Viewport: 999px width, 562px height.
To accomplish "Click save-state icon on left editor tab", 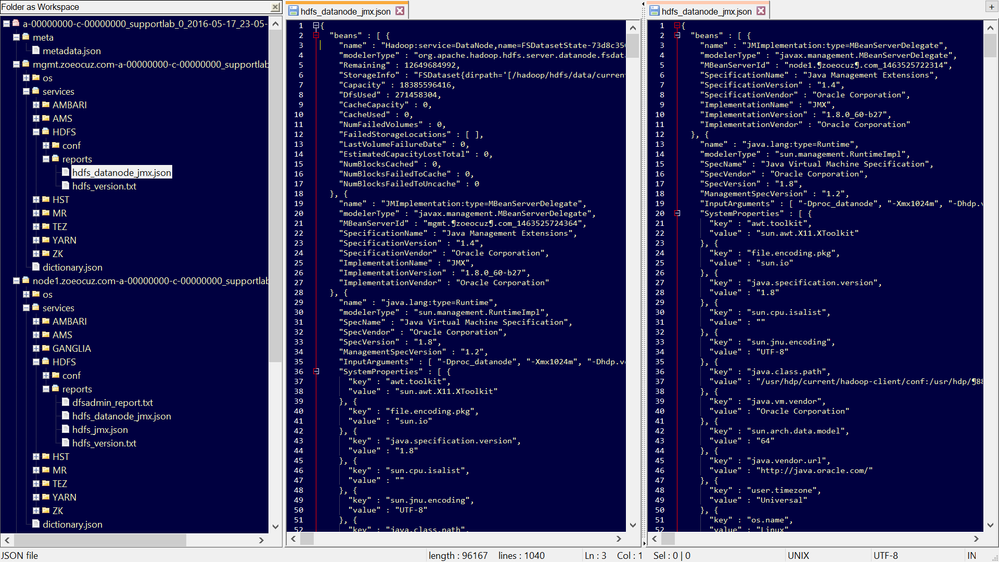I will (293, 11).
